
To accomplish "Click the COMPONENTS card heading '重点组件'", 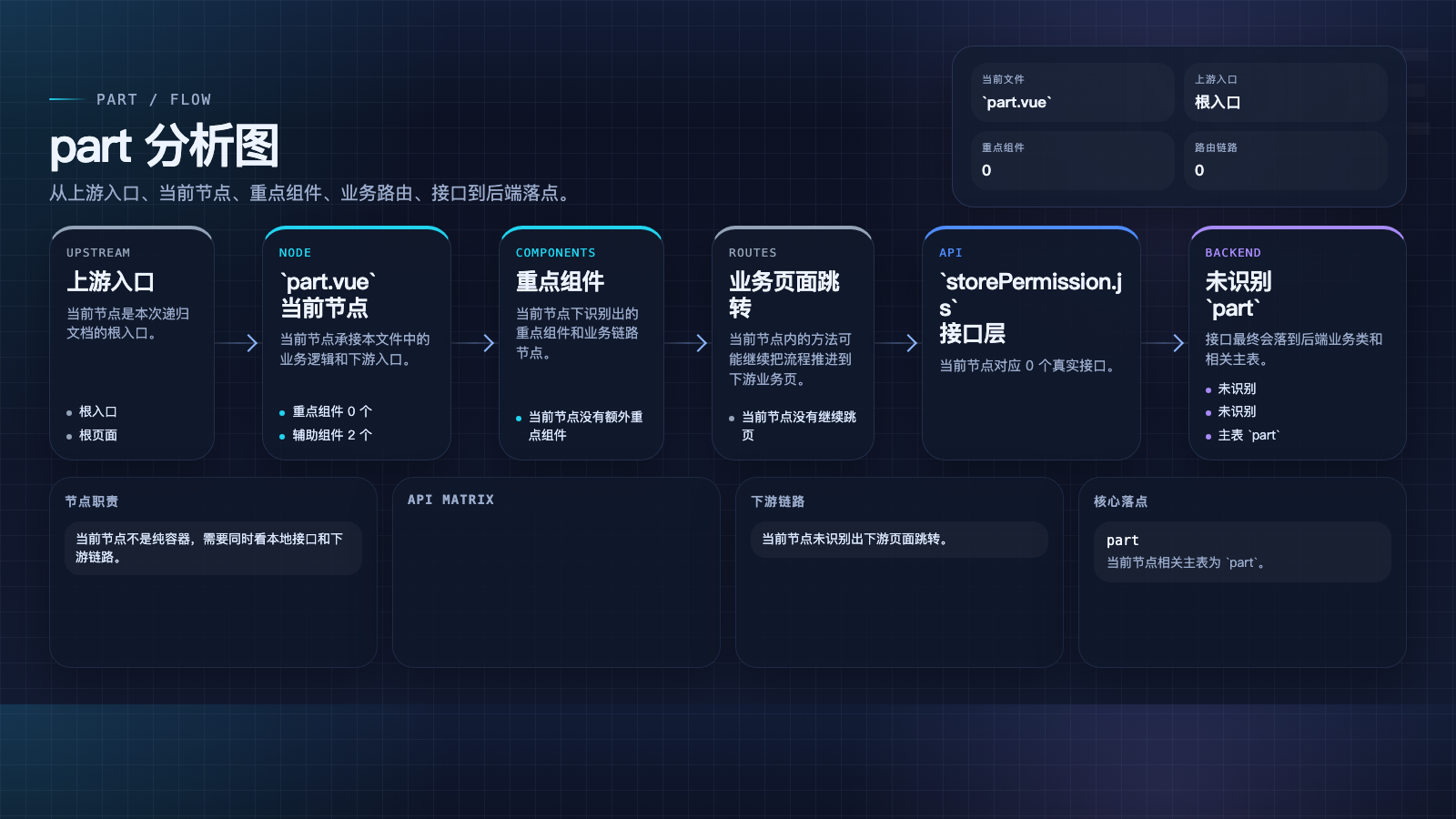I will [x=560, y=281].
